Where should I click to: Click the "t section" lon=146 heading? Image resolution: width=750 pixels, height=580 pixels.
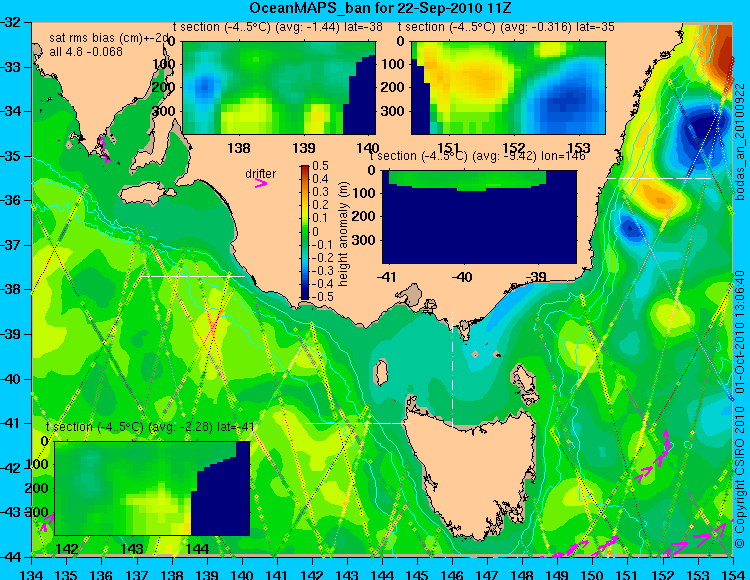coord(478,156)
